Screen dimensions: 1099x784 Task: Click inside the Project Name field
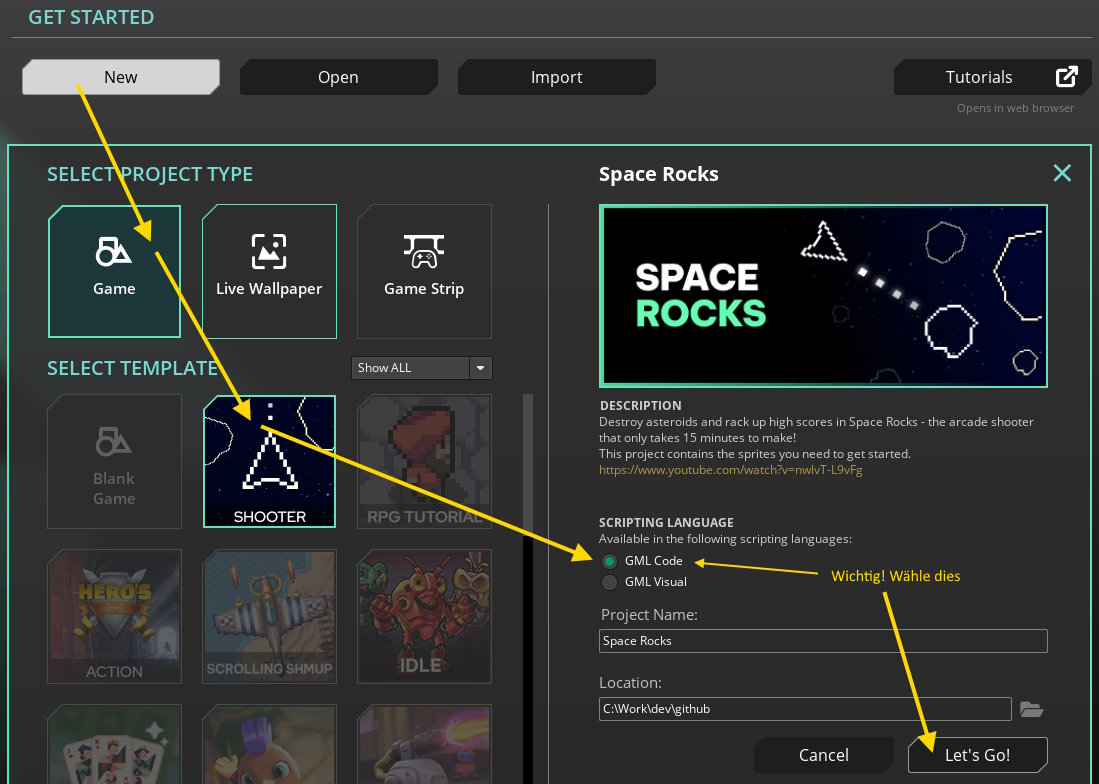pyautogui.click(x=822, y=640)
